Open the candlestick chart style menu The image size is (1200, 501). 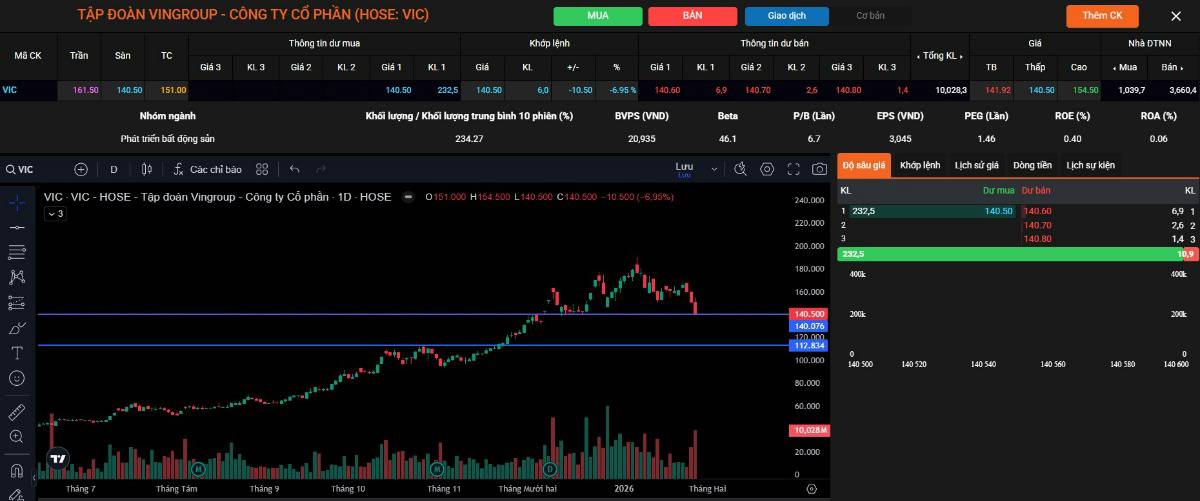147,169
